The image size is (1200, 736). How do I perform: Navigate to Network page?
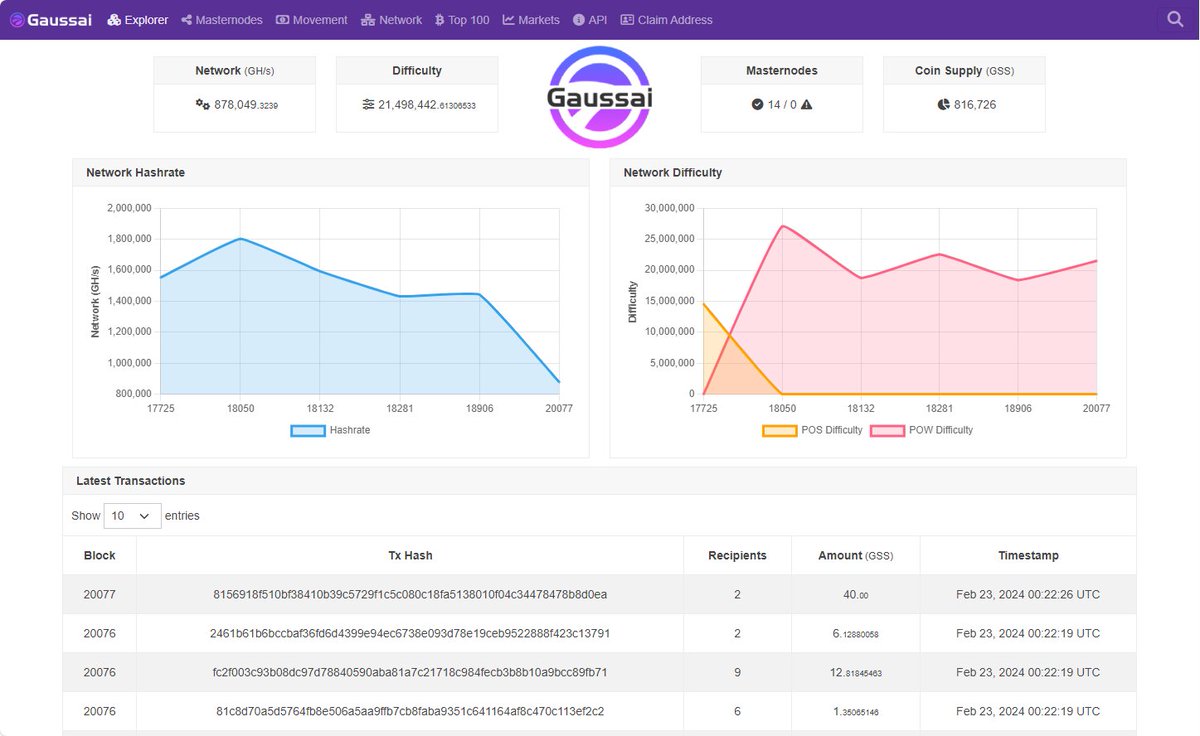392,20
